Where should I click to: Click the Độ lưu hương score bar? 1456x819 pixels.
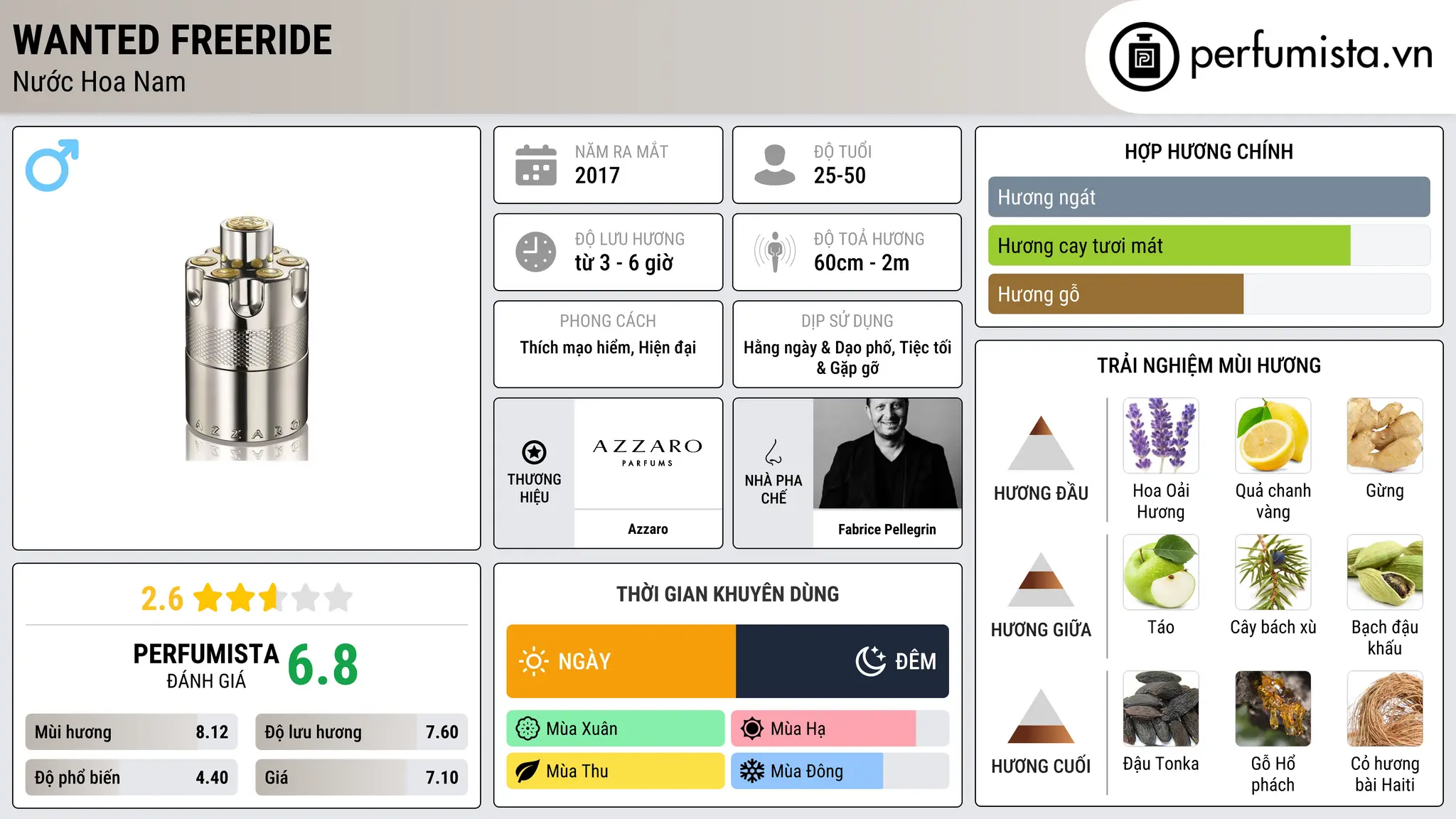[361, 732]
